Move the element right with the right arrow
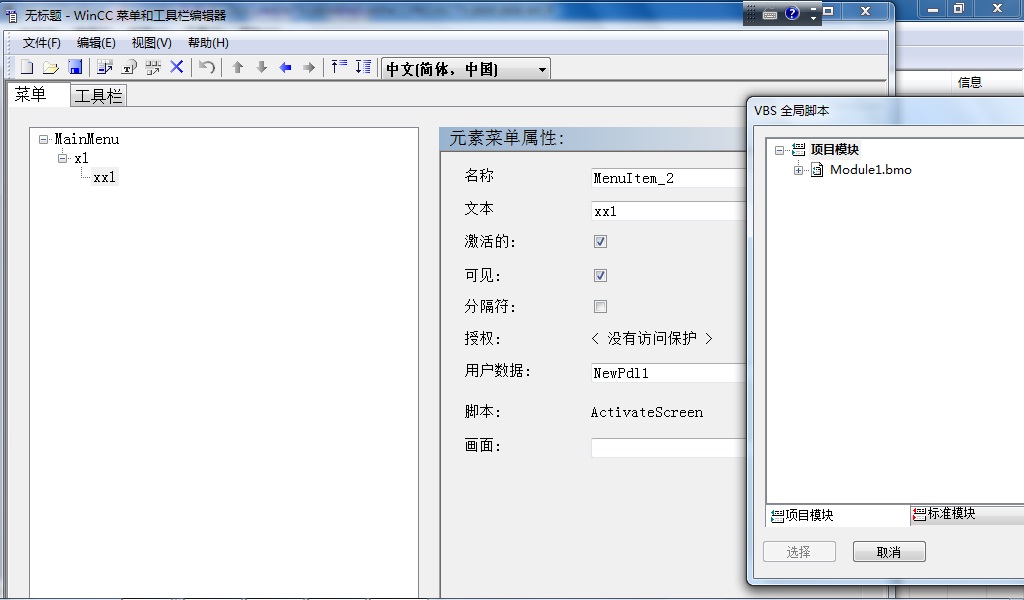The width and height of the screenshot is (1024, 600). point(309,67)
